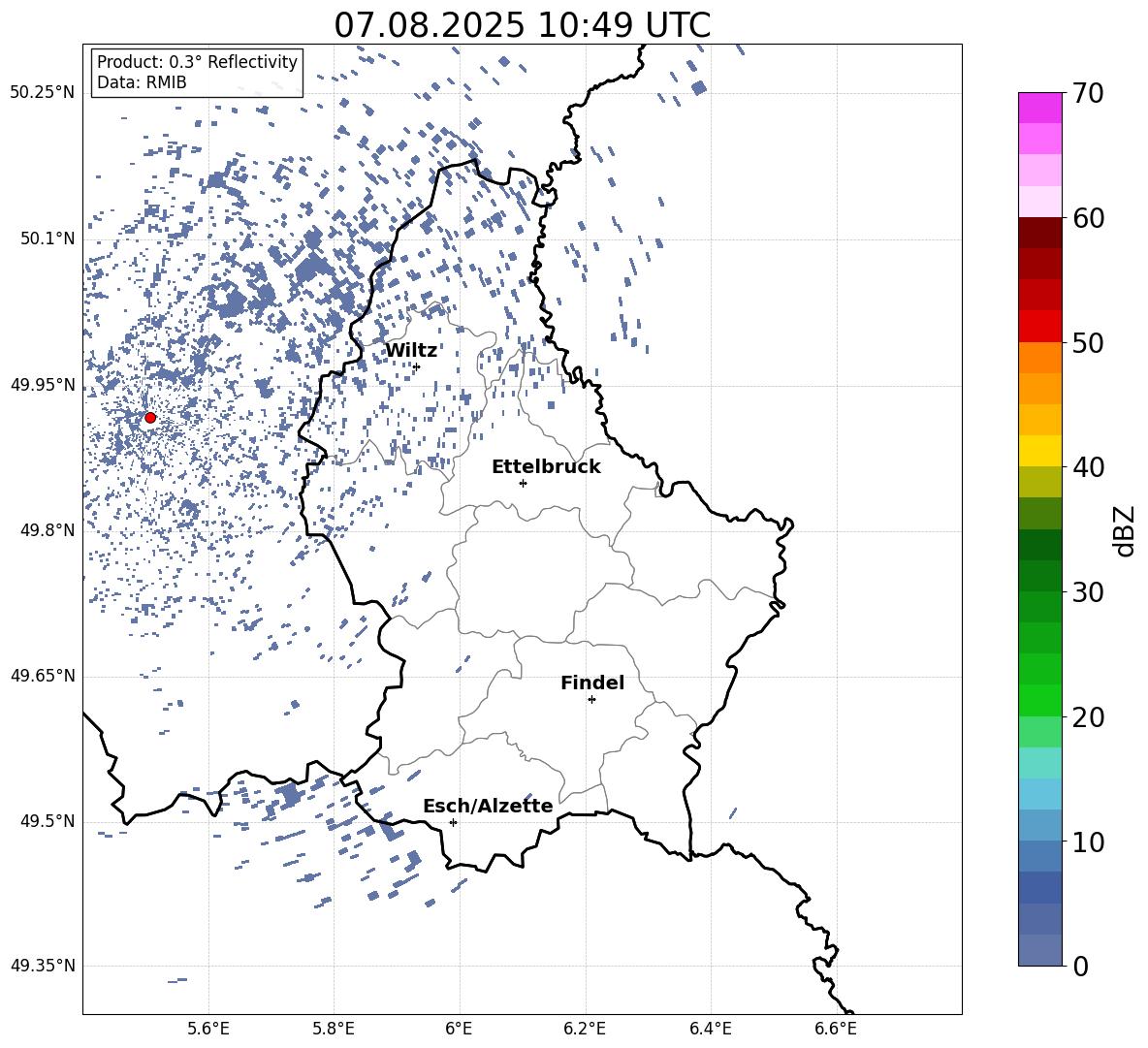1148x1048 pixels.
Task: Click the Esch/Alzette station cross marker
Action: coord(453,822)
